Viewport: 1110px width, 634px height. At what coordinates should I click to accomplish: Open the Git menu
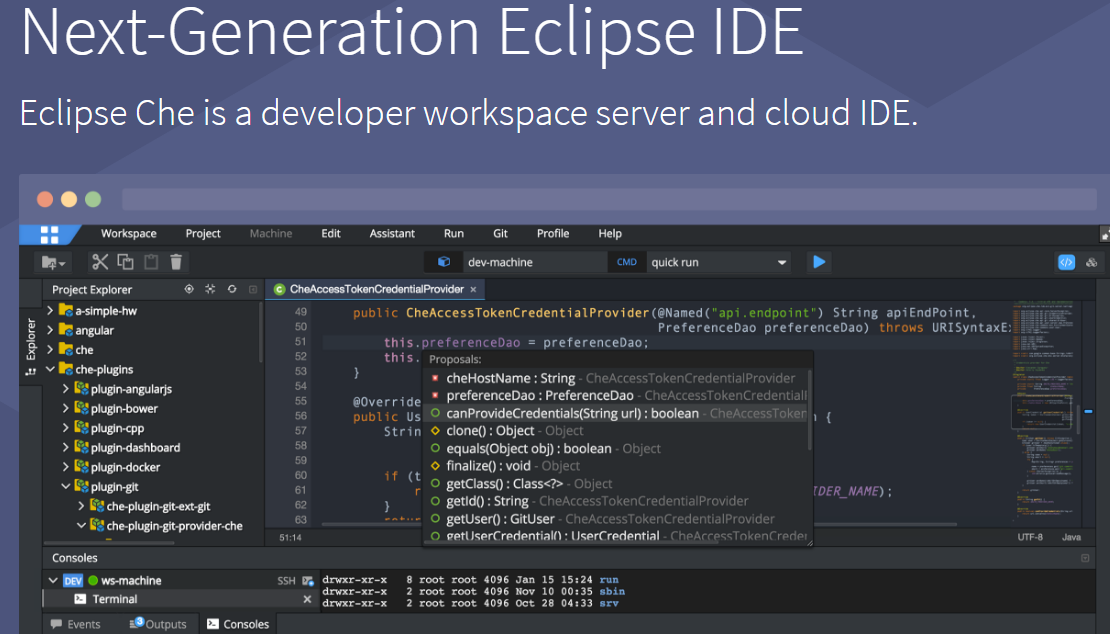[x=500, y=234]
